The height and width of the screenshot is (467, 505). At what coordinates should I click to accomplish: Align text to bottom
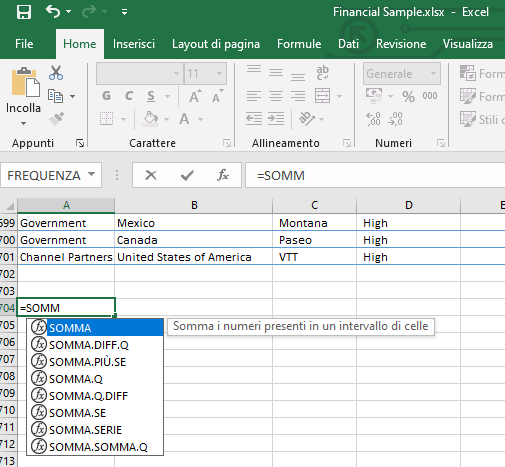(x=298, y=77)
